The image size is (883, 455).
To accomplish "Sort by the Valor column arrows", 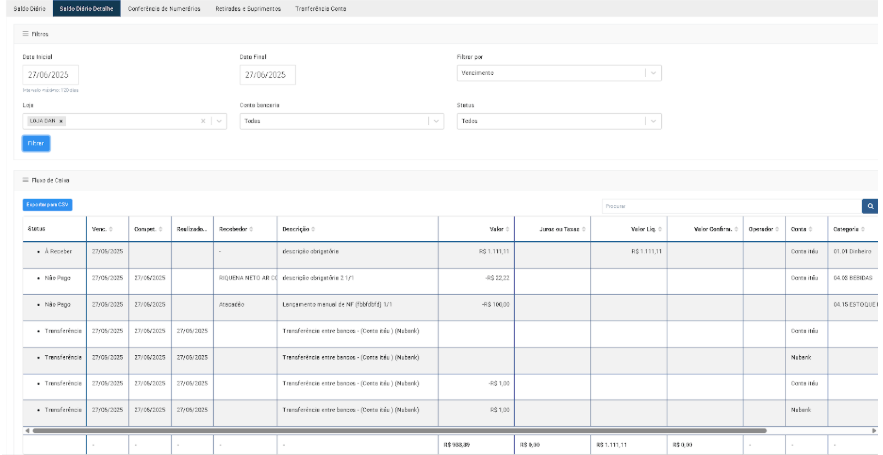I will pos(507,229).
